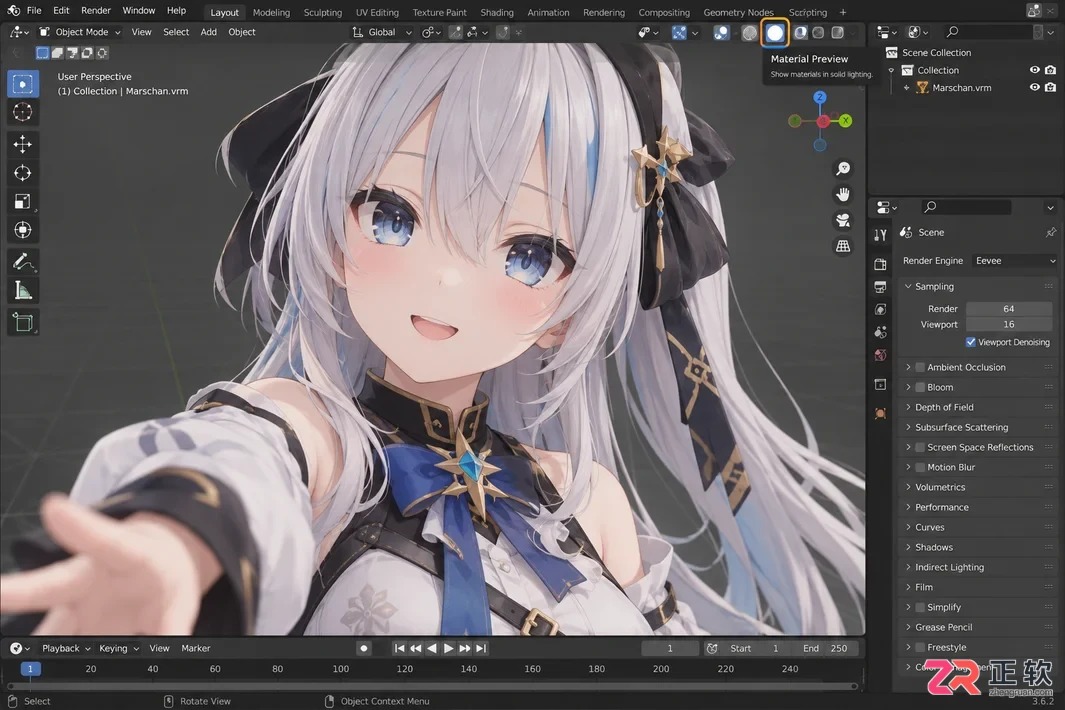Enable the Freestyle checkbox

[920, 647]
